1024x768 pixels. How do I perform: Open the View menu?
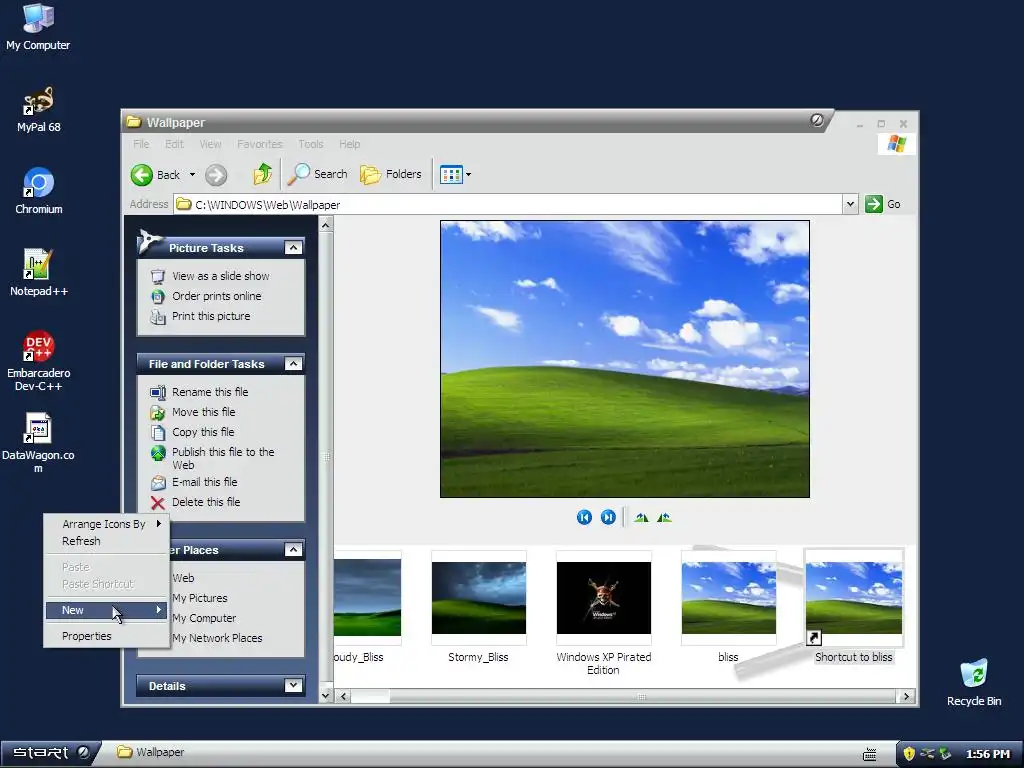point(210,144)
